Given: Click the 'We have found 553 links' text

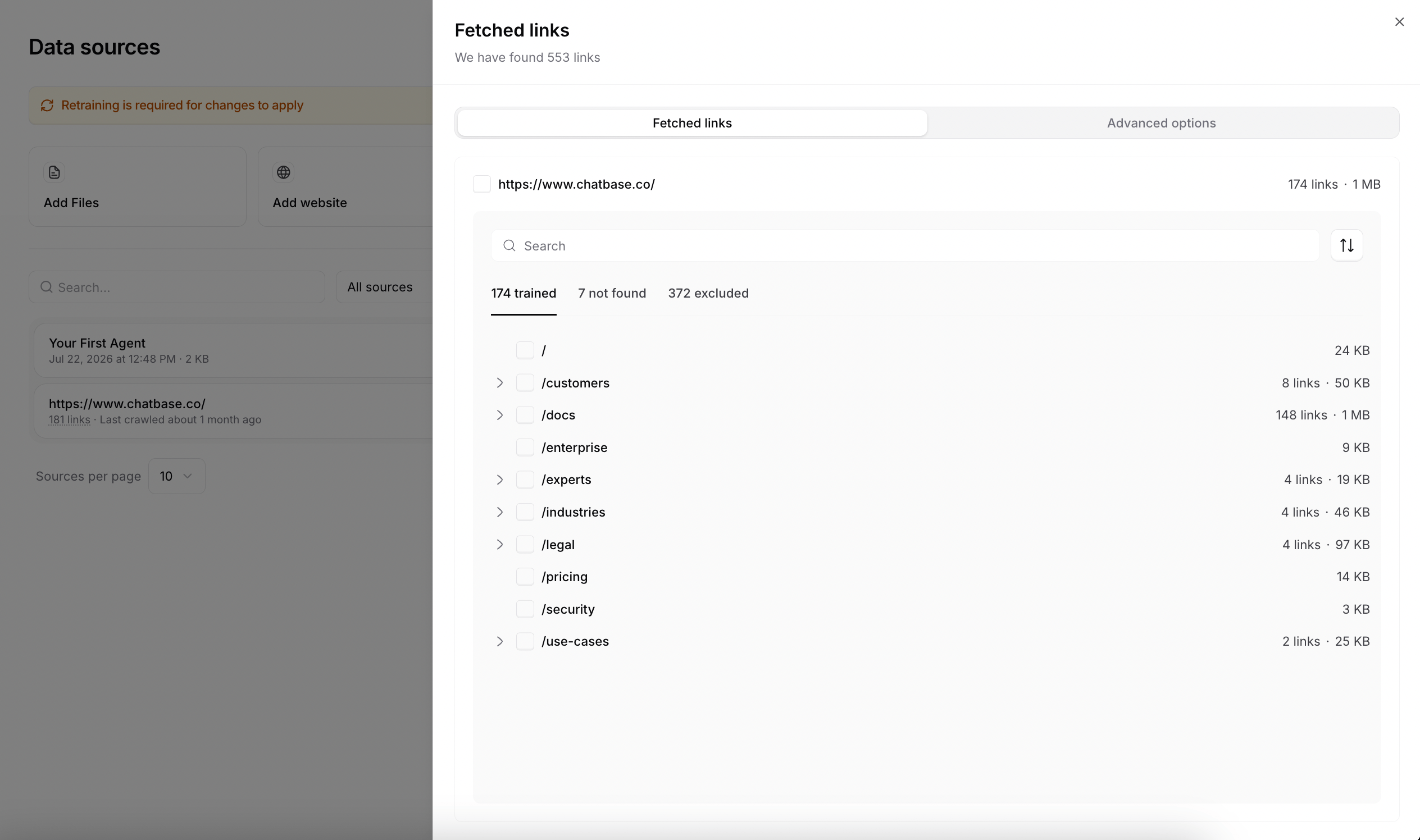Looking at the screenshot, I should pos(527,57).
